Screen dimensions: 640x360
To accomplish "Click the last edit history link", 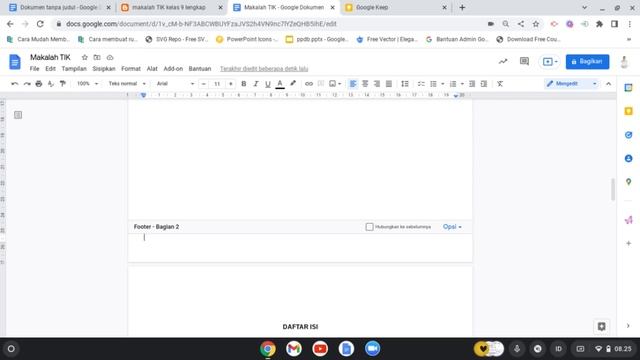I will tap(264, 69).
